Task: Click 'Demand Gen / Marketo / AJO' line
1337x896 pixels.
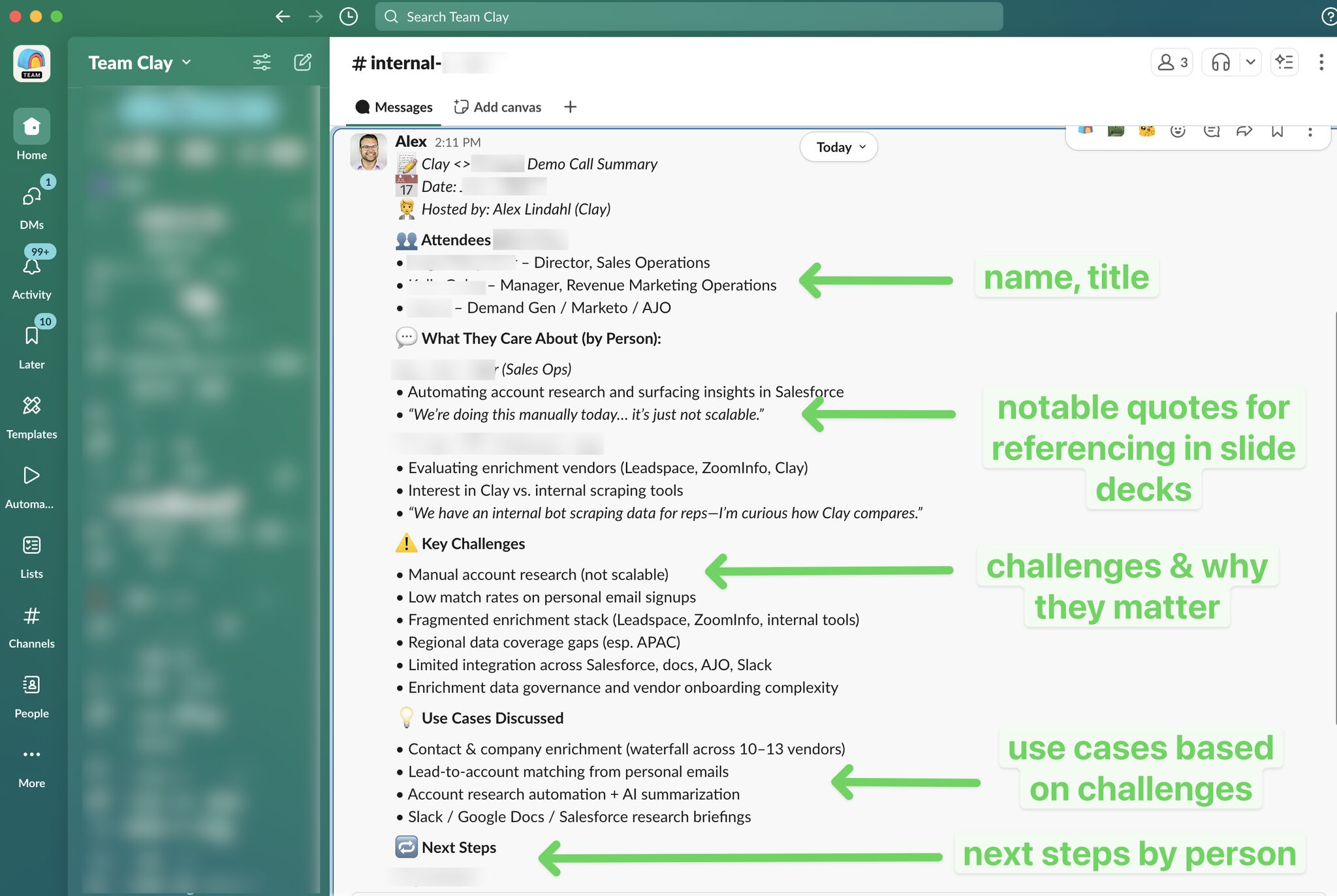Action: point(569,308)
